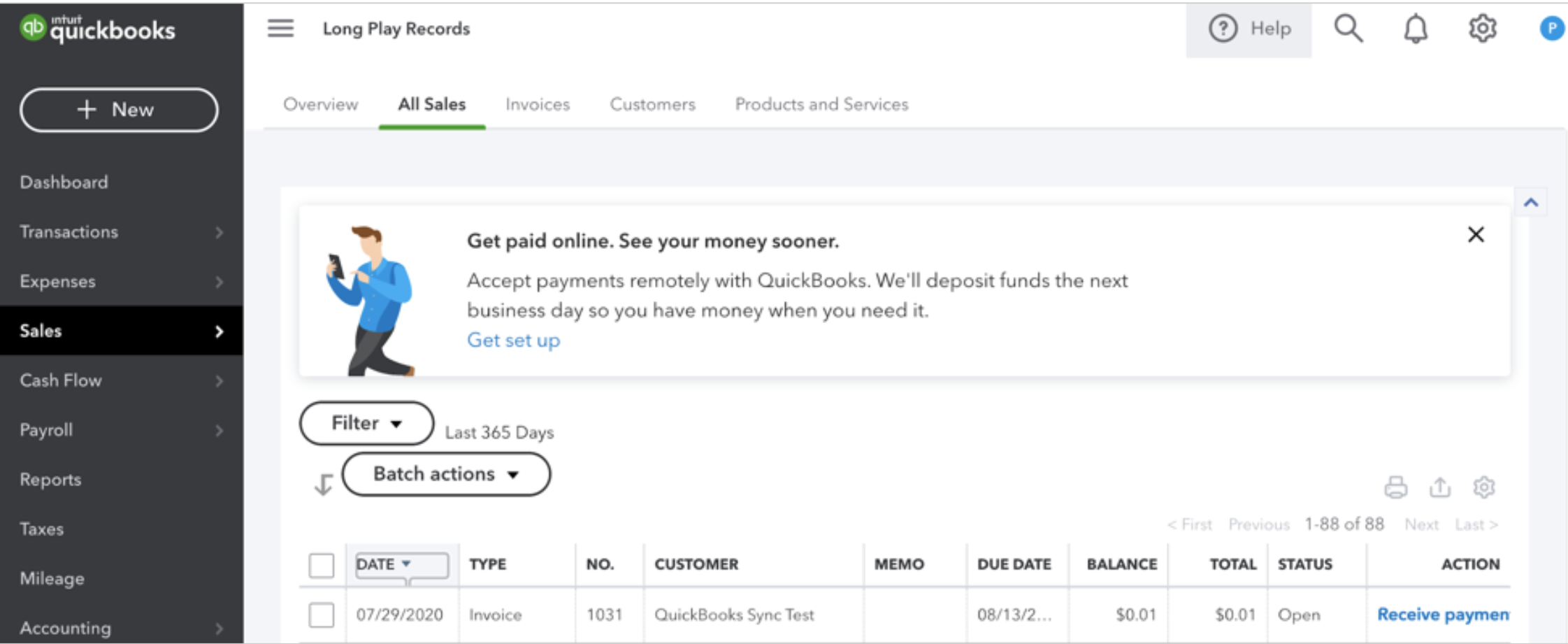This screenshot has width=1568, height=644.
Task: Open table settings gear icon
Action: [1483, 487]
